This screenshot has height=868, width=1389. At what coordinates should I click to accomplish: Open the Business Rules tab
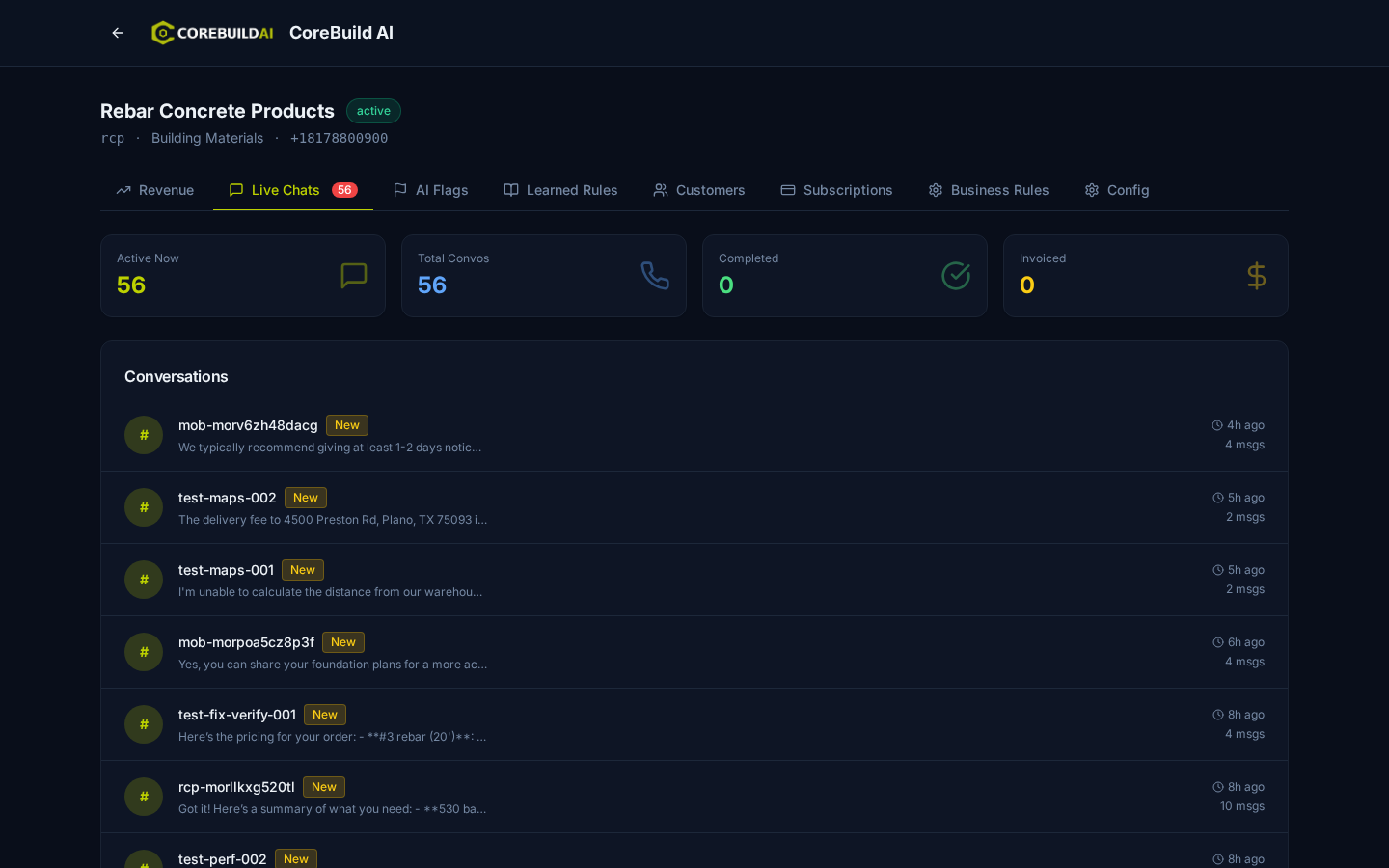coord(989,190)
